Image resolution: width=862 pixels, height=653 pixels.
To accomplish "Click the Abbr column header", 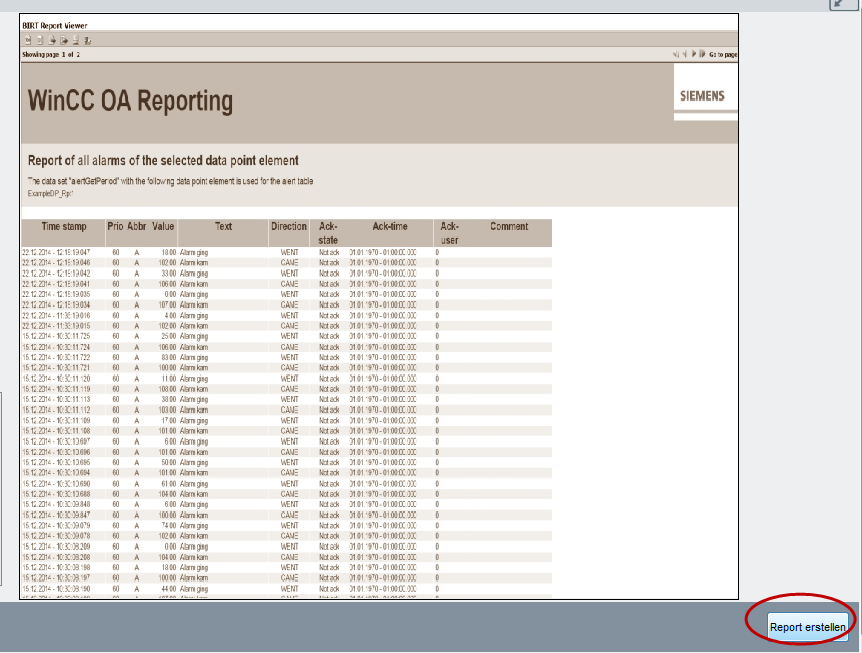I will 136,226.
